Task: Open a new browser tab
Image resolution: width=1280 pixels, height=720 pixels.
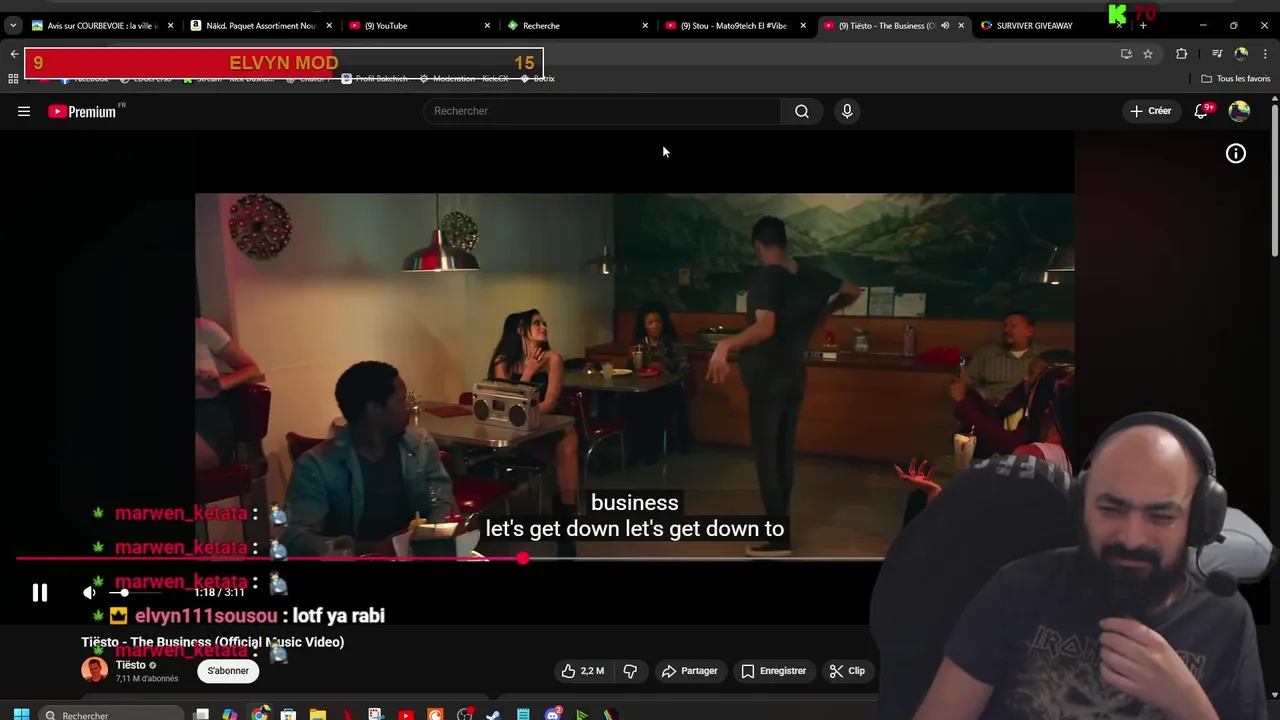Action: 1143,26
